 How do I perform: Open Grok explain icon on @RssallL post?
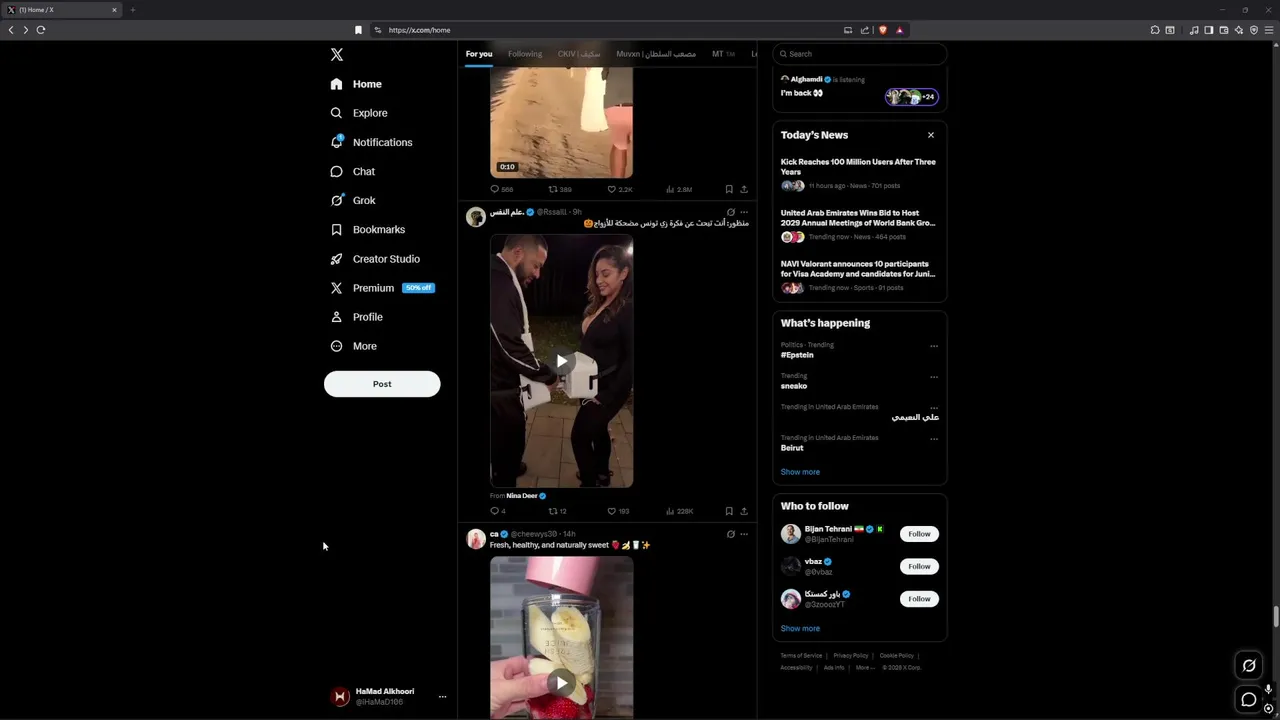click(731, 212)
